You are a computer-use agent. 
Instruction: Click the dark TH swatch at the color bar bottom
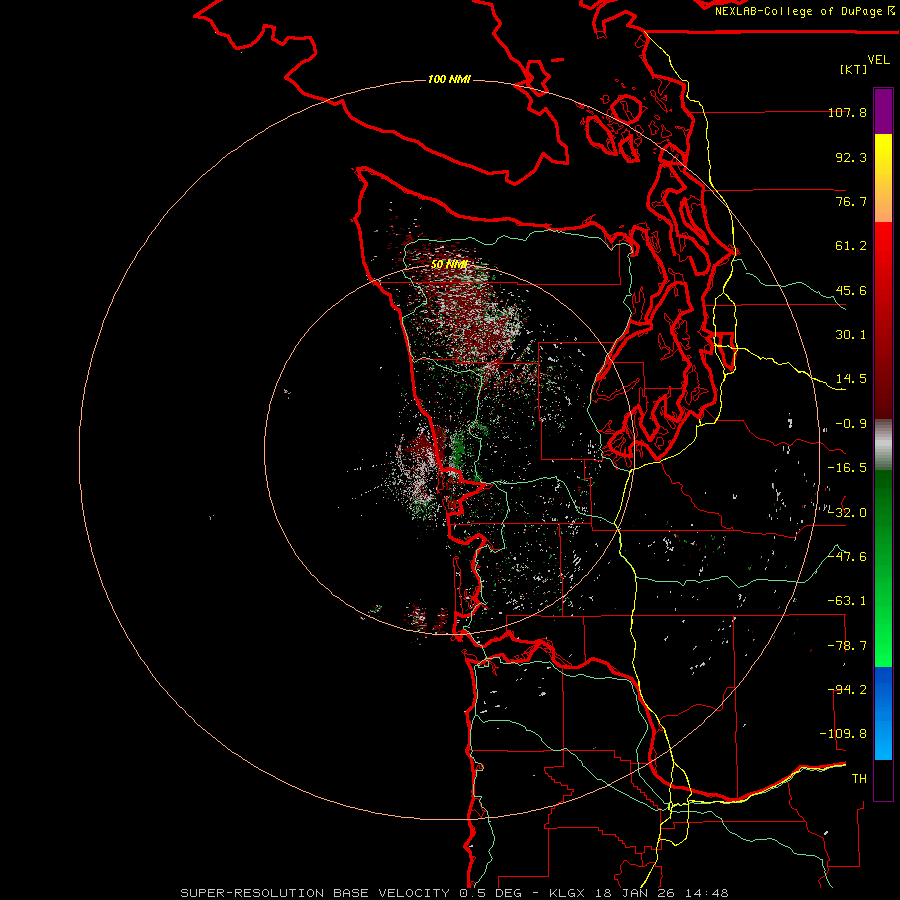point(883,780)
